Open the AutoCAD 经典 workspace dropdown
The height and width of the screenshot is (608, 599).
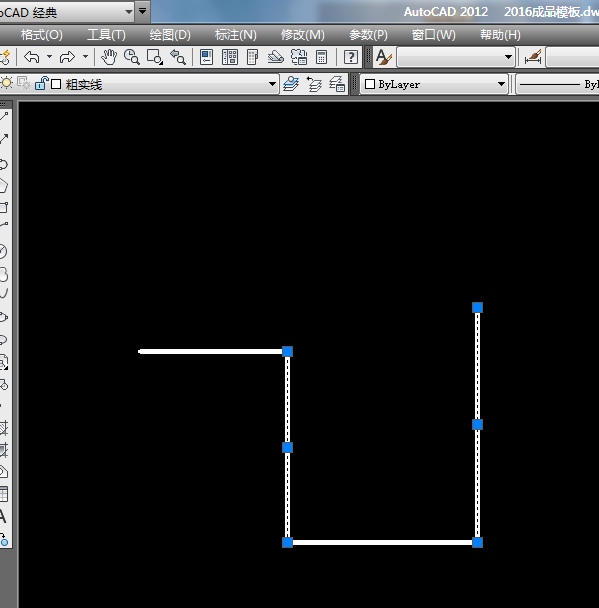(129, 12)
